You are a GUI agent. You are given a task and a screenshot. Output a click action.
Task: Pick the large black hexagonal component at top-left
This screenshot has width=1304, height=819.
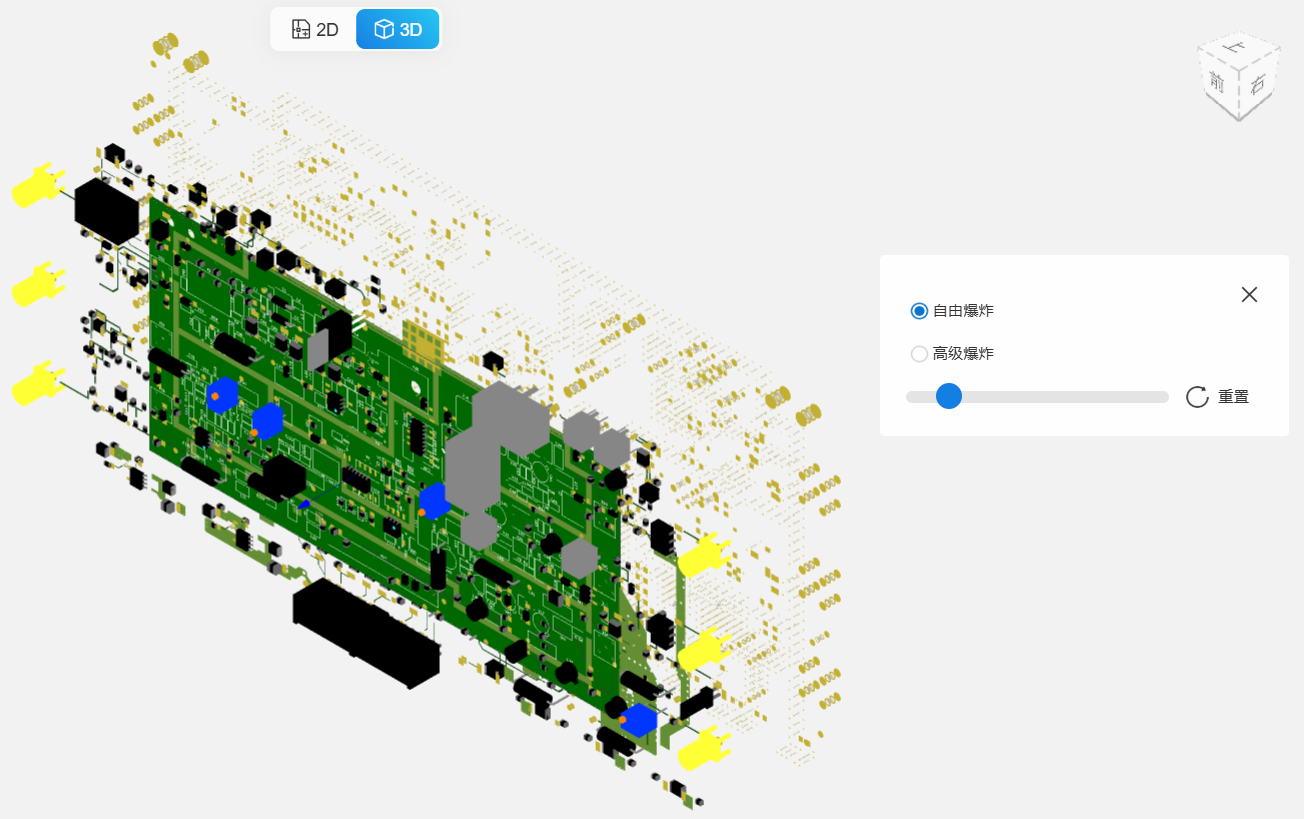click(106, 211)
